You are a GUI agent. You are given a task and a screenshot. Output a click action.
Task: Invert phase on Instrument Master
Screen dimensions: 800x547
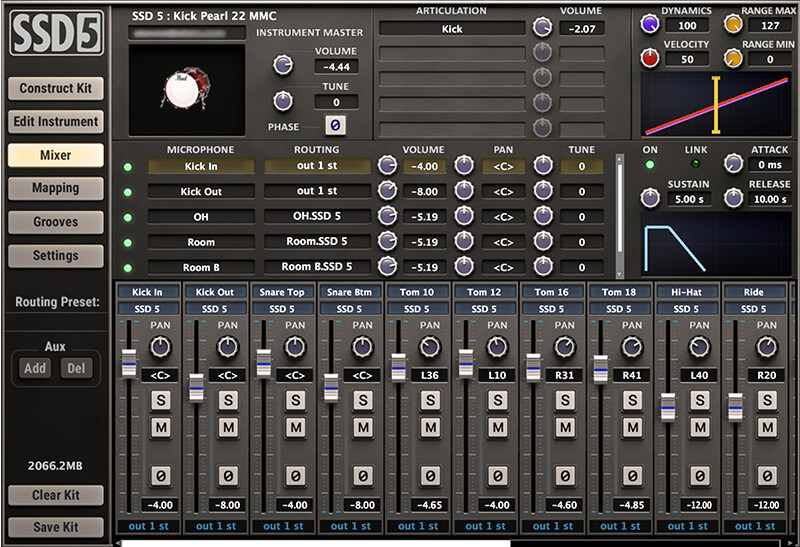(336, 126)
